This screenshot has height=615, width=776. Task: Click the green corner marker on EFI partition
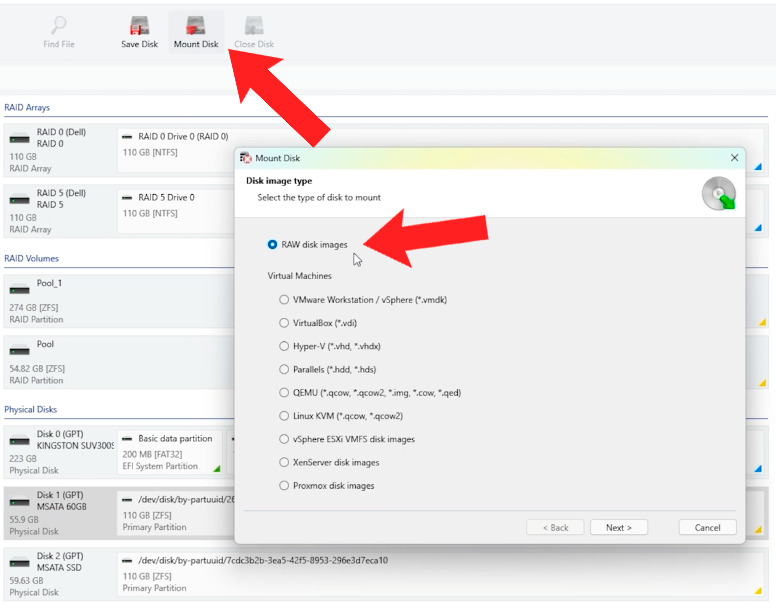pyautogui.click(x=217, y=468)
